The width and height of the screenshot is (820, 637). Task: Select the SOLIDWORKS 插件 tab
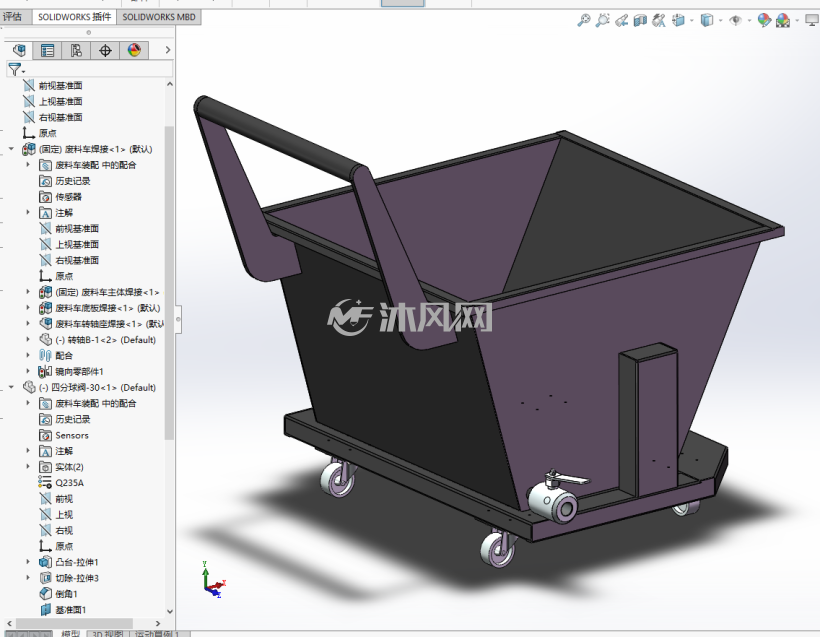(74, 17)
